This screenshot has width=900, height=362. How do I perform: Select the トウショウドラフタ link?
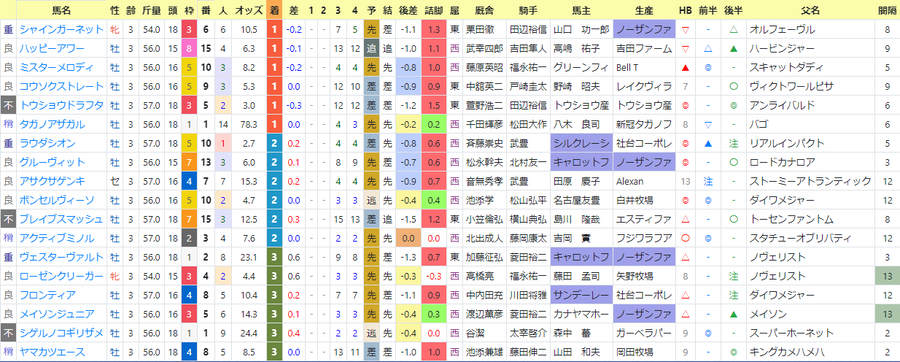(x=61, y=105)
